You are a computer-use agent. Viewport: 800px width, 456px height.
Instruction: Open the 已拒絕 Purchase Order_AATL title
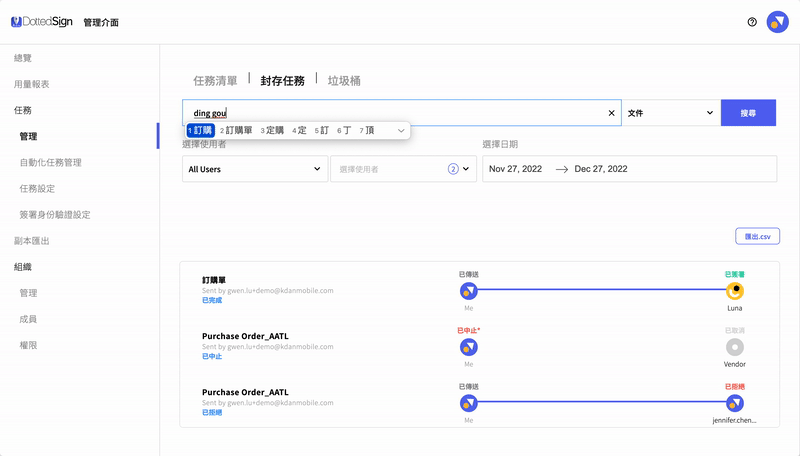(245, 392)
